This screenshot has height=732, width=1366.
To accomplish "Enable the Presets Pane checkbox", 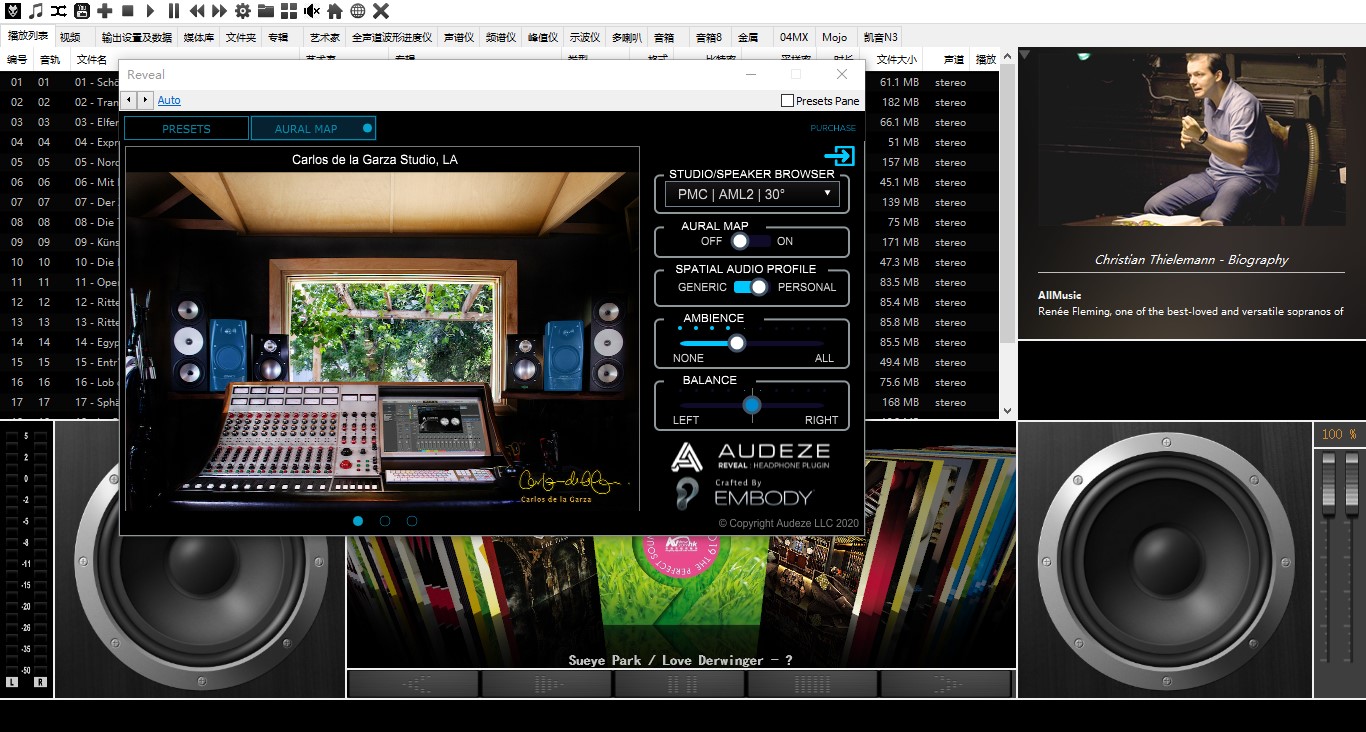I will (x=787, y=100).
